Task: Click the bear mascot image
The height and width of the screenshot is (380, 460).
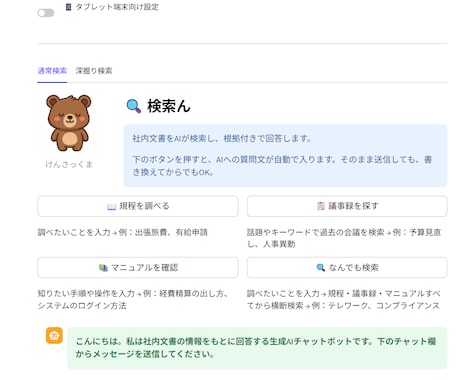Action: pyautogui.click(x=69, y=123)
